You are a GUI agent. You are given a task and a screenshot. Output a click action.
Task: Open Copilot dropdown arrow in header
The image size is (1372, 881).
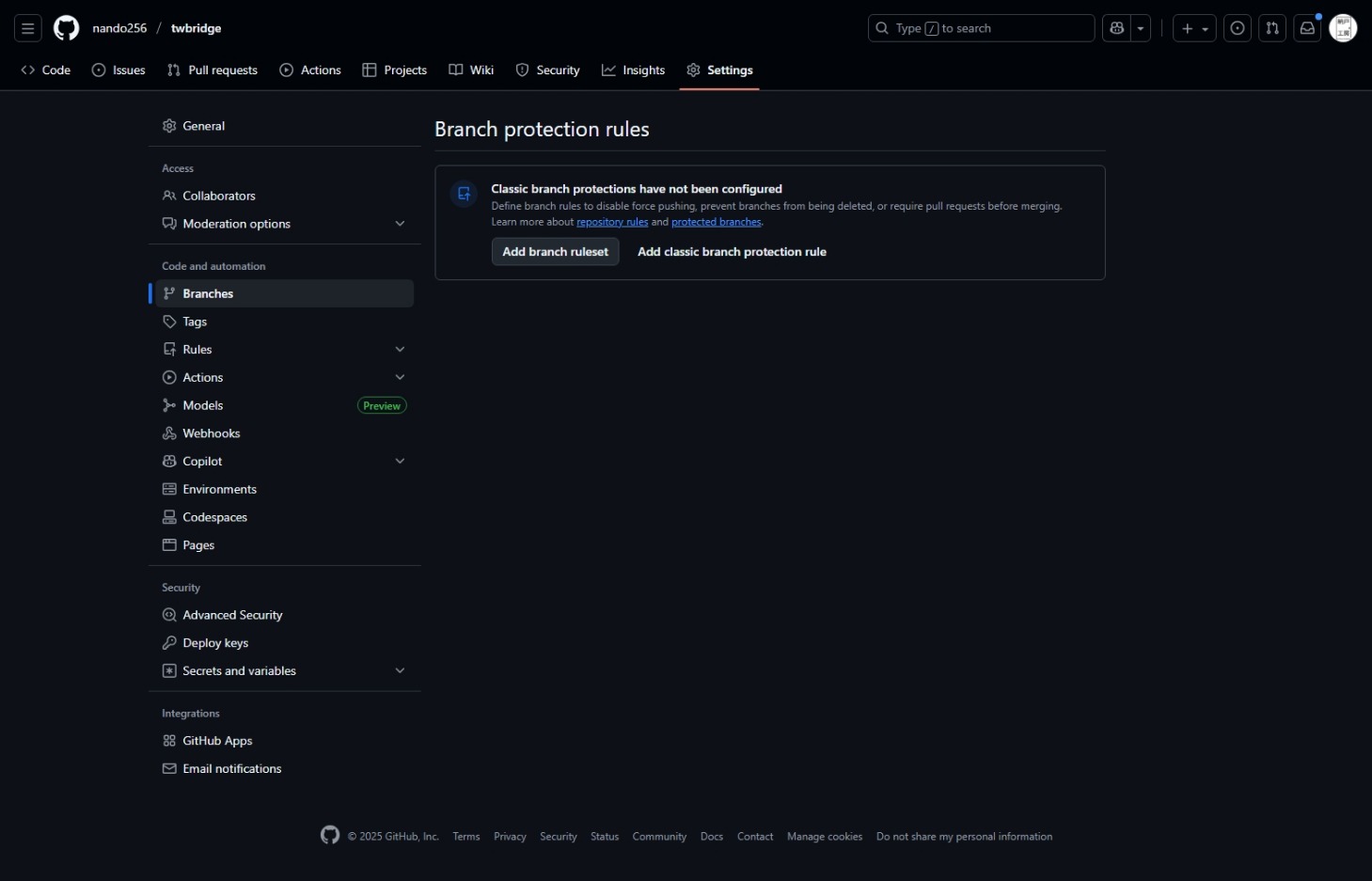tap(1141, 28)
